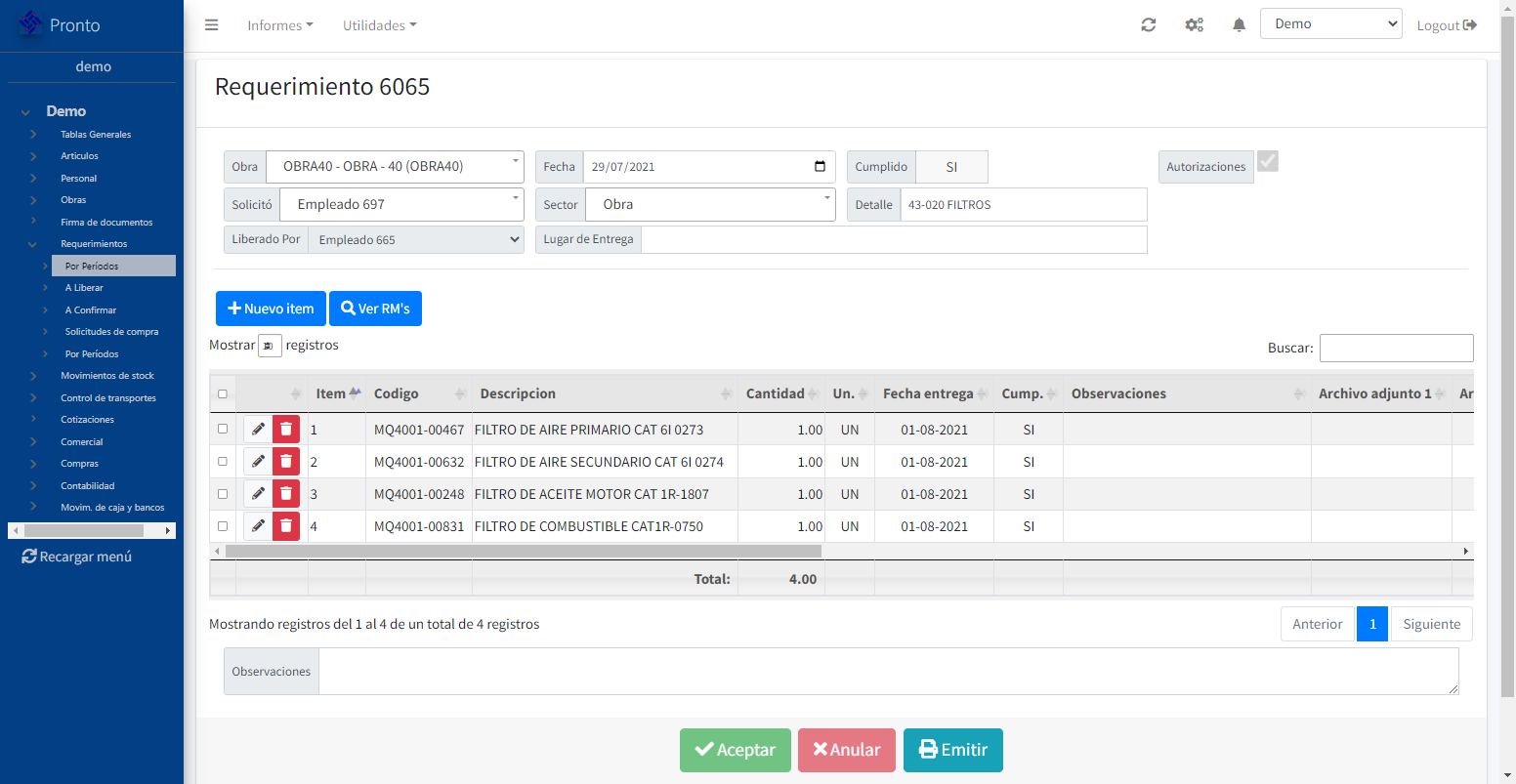Click the Nuevo item button
1516x784 pixels.
coord(271,309)
